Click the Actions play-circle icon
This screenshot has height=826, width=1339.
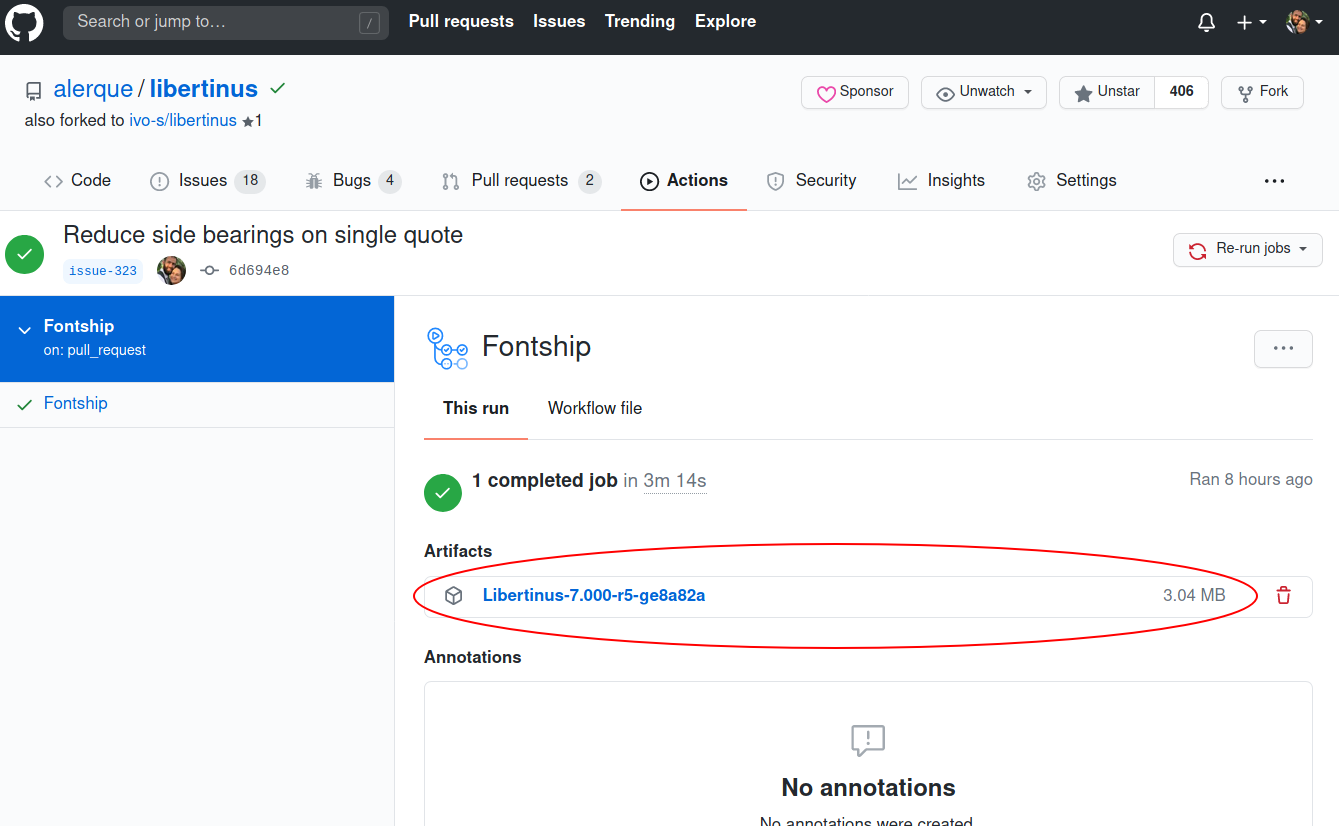tap(650, 182)
